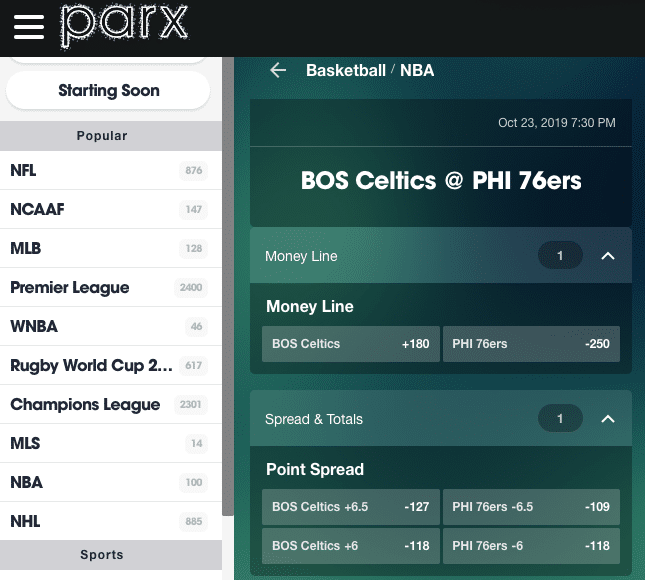Click the Premier League 2400 count

tap(191, 287)
